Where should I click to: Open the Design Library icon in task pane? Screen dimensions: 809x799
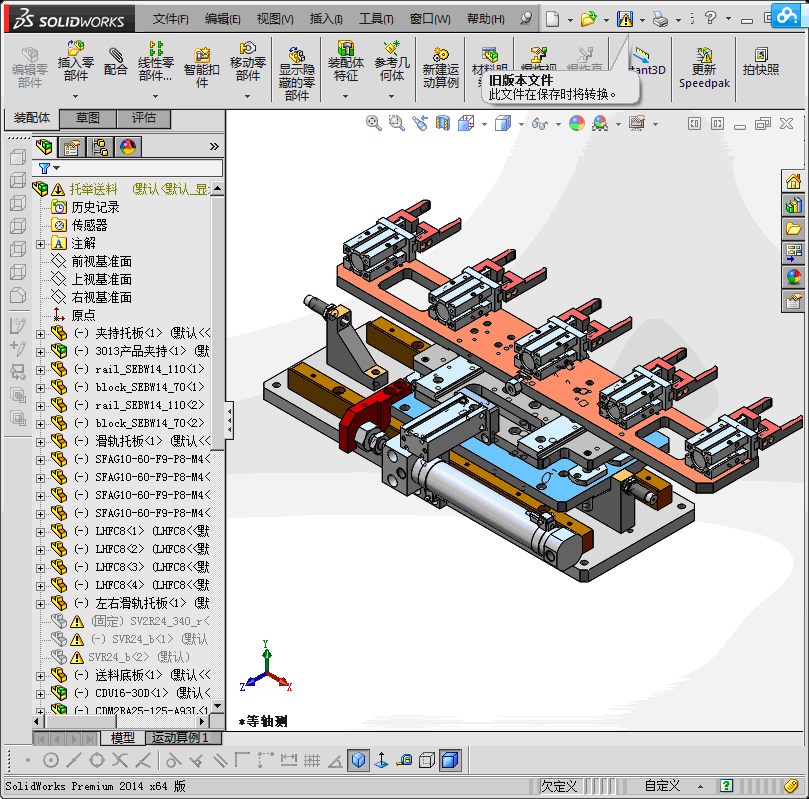point(794,205)
